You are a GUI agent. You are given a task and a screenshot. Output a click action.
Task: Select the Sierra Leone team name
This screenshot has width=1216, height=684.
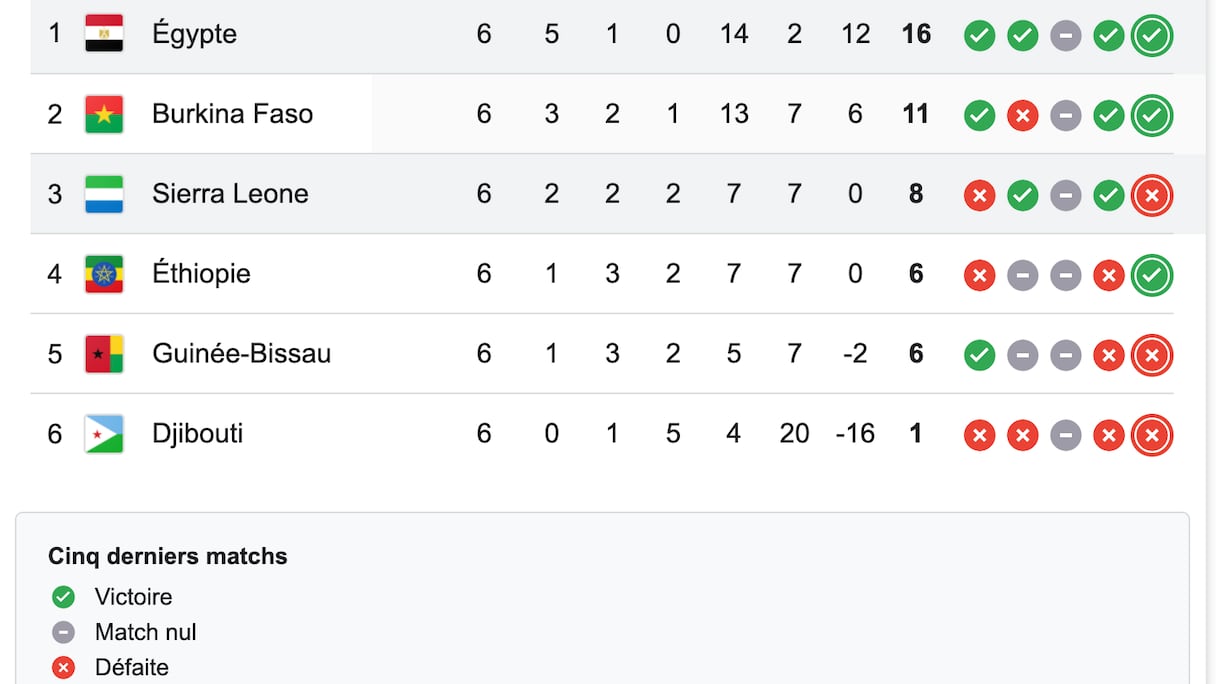(x=230, y=194)
